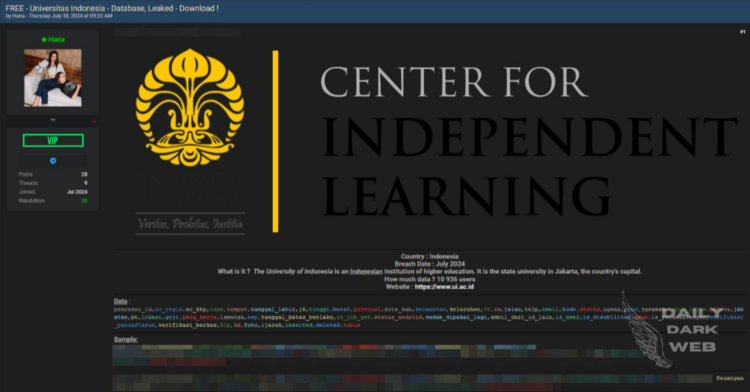Click the green star icon beside Hana
The image size is (750, 392).
(x=44, y=40)
